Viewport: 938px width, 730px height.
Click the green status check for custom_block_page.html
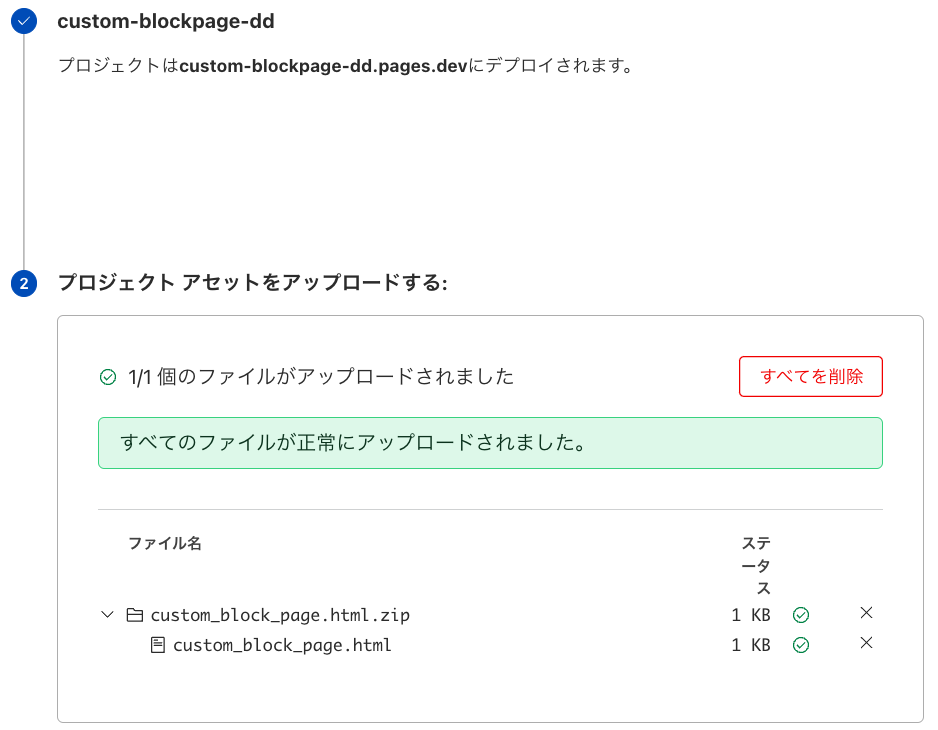(800, 645)
